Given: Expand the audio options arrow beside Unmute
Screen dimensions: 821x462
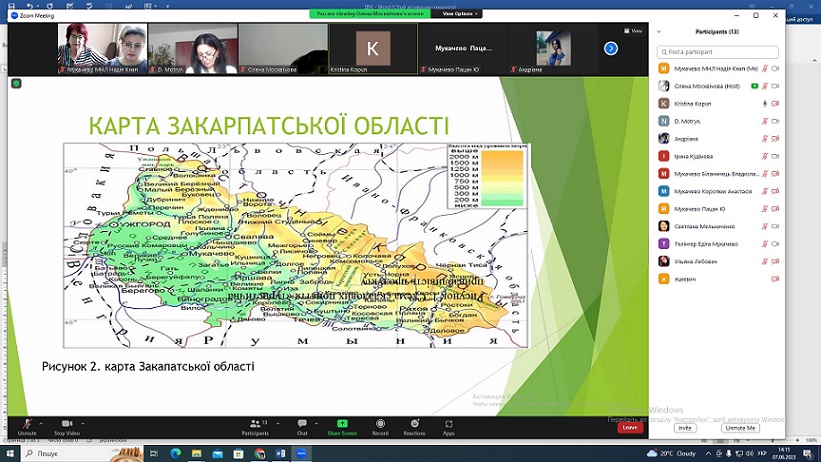Looking at the screenshot, I should click(41, 423).
